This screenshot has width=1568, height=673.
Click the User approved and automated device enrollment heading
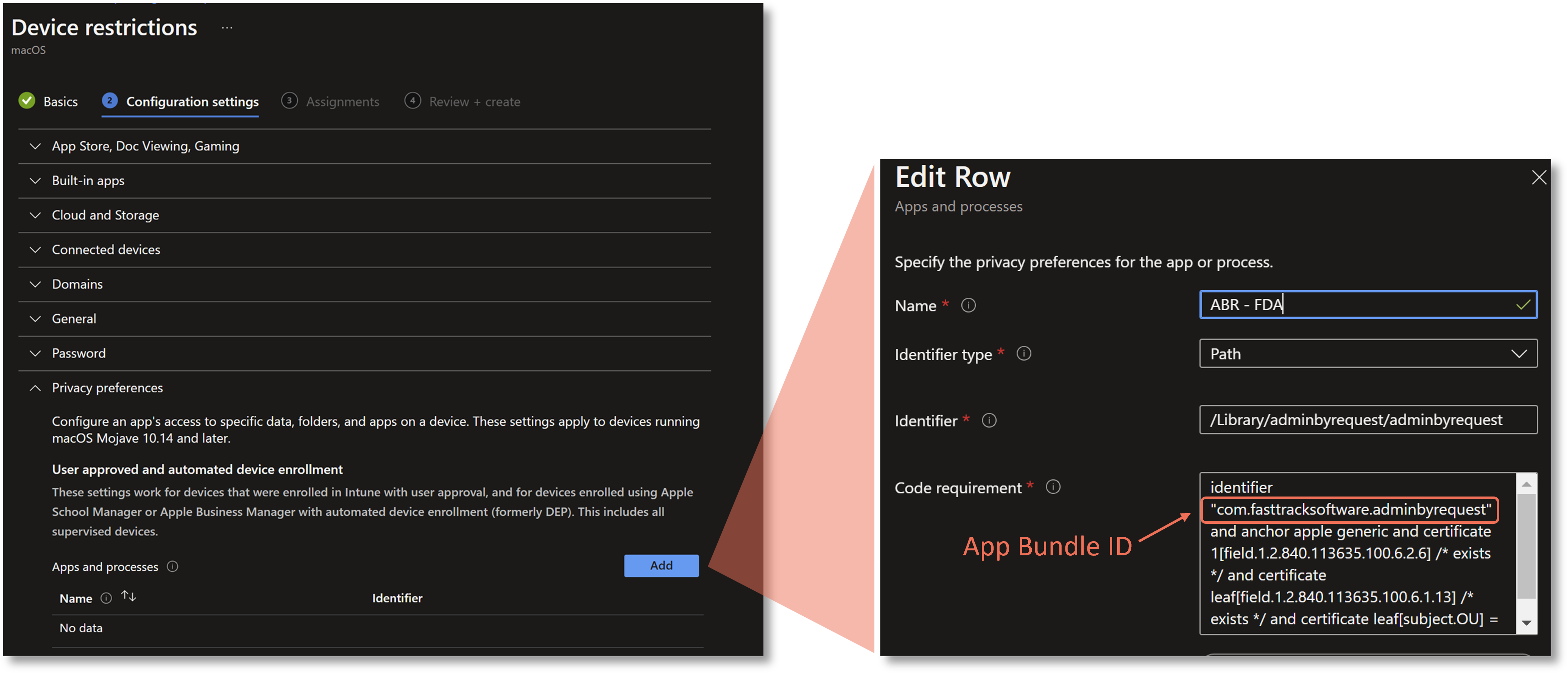pyautogui.click(x=197, y=470)
